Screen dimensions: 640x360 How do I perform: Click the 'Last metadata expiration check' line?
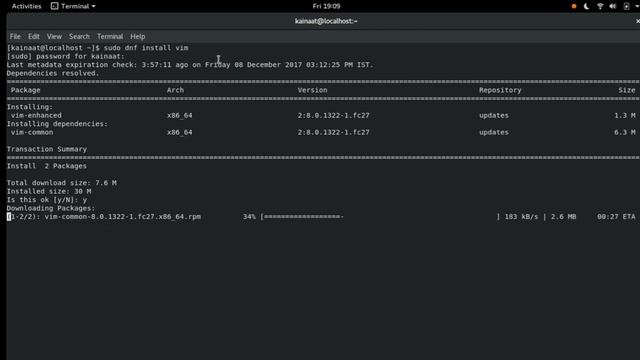click(x=190, y=65)
